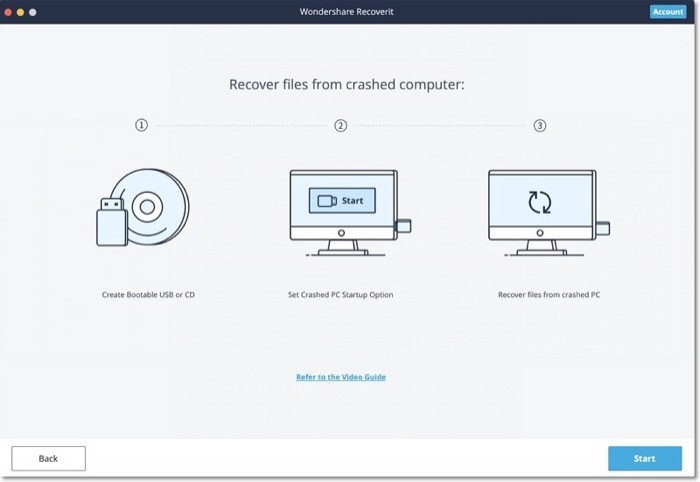Close the Recoverit window with red button
The image size is (700, 482).
pos(9,12)
